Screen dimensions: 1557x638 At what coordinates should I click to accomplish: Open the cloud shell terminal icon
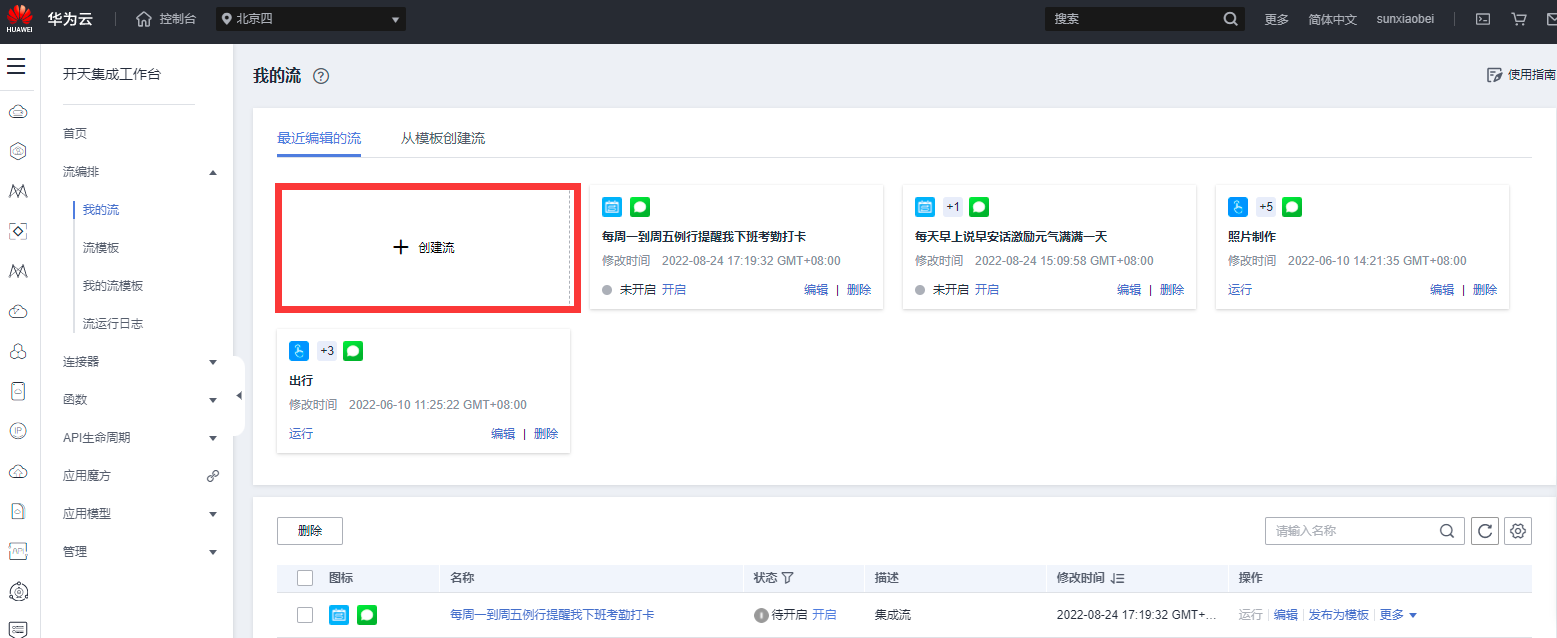[x=1483, y=19]
